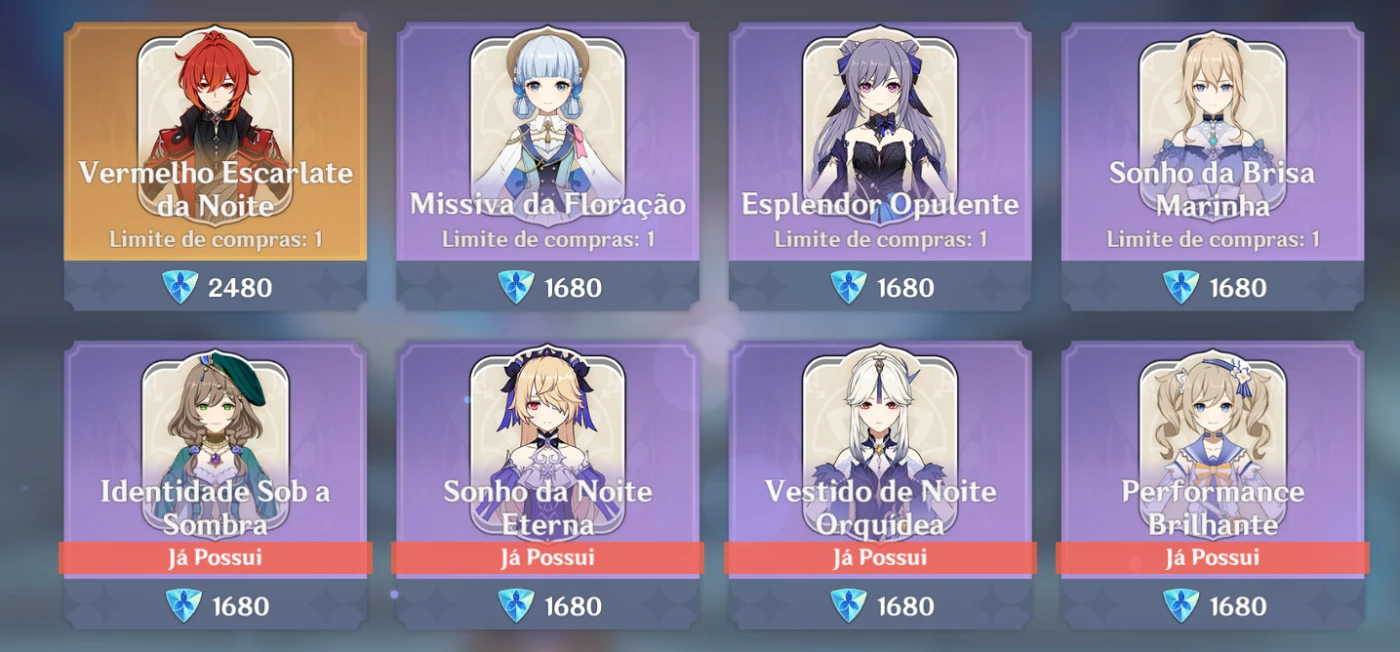Click the 2480 price bar for Diluc outfit
Screen dimensions: 1400x652
point(215,286)
